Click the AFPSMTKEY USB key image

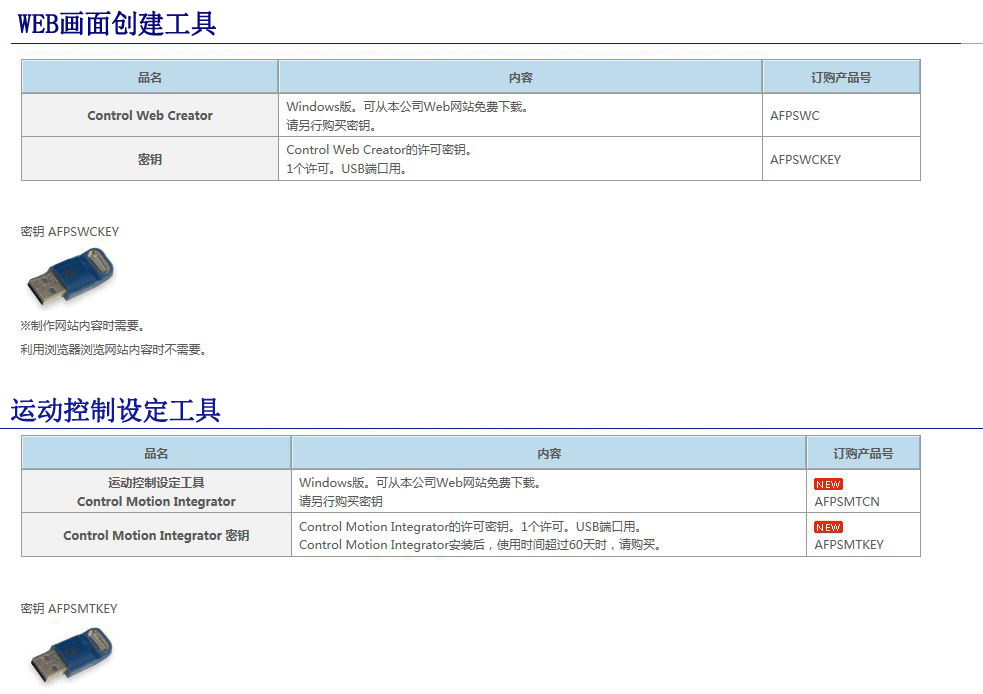point(71,655)
